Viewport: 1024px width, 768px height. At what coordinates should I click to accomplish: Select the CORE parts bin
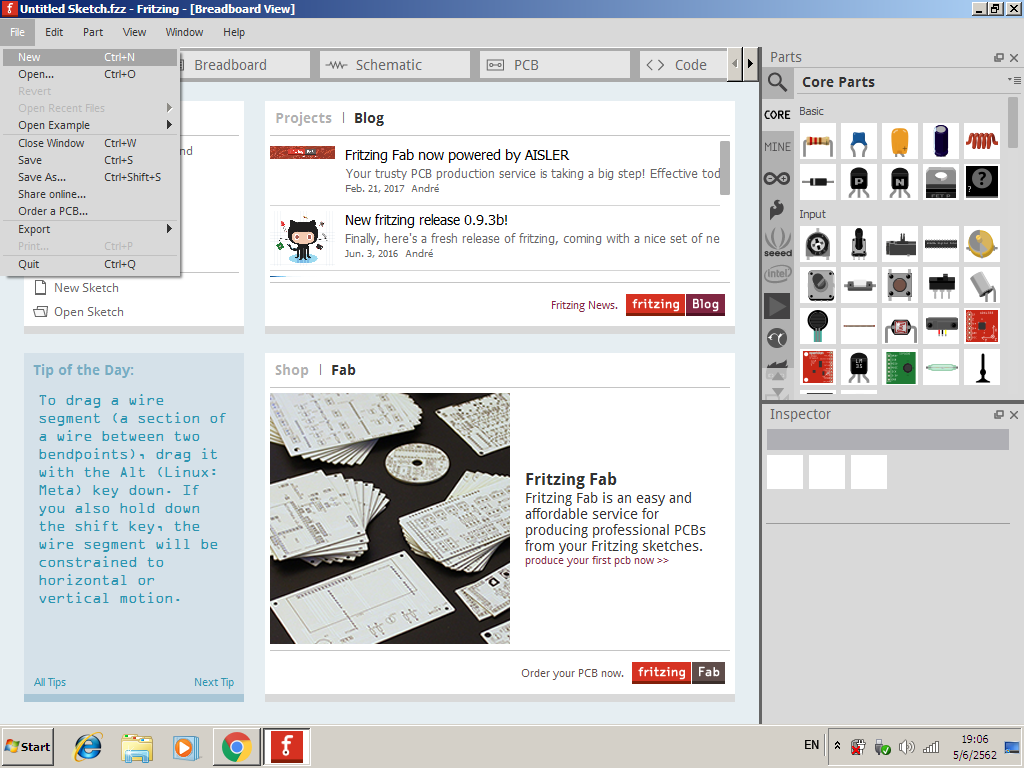777,115
